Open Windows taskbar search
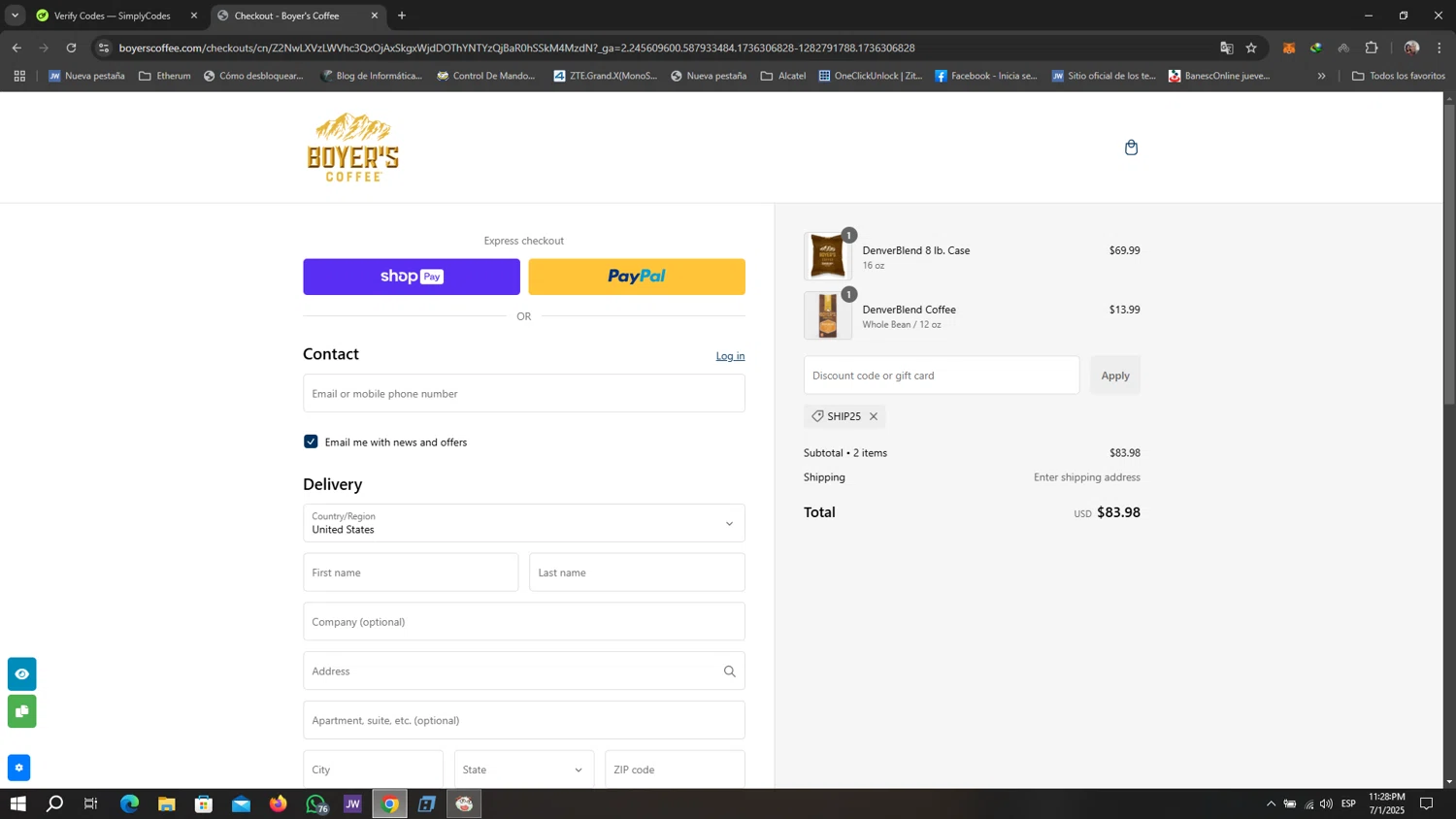Screen dimensions: 1456x819 (54, 803)
